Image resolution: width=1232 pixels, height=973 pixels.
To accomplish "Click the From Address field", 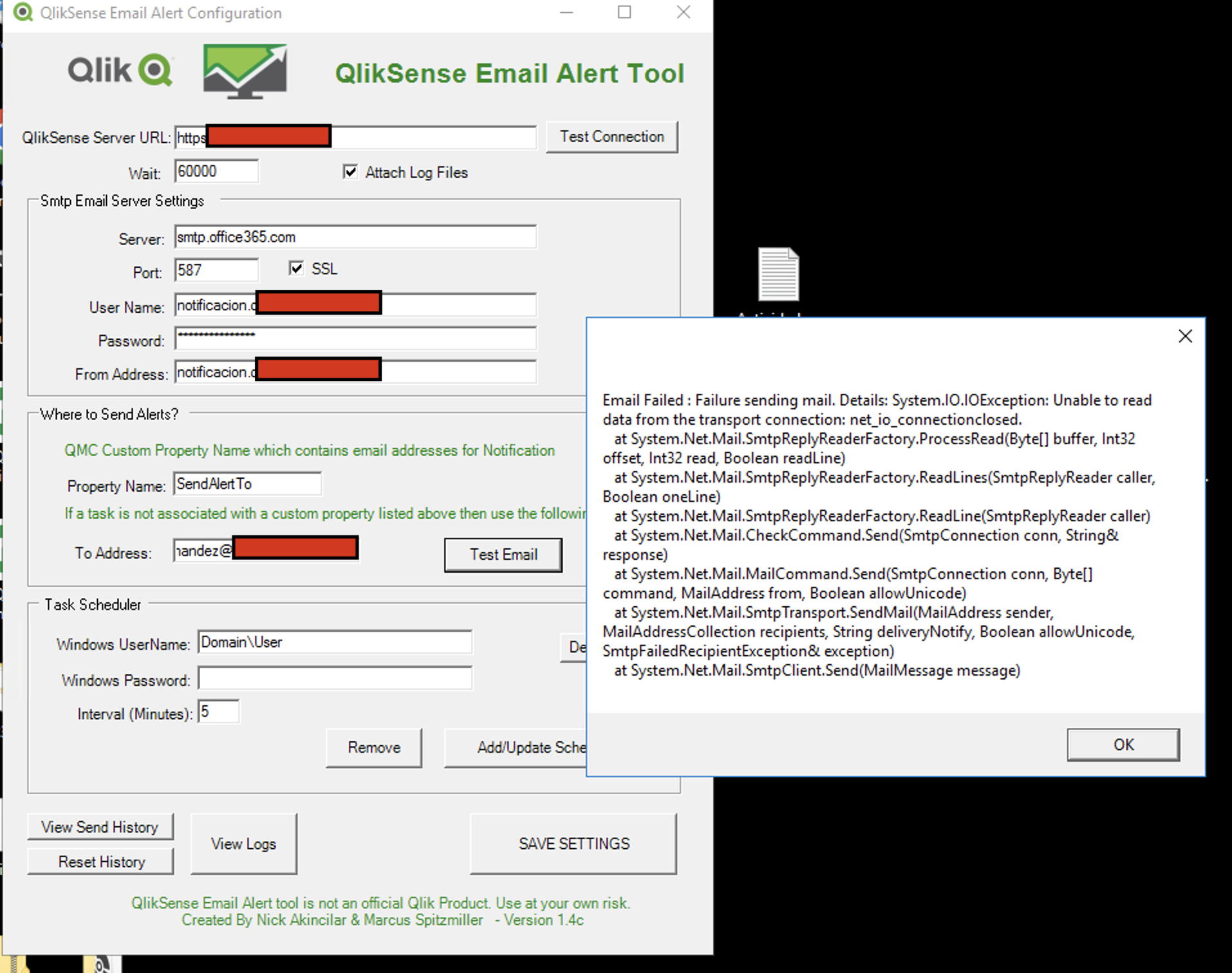I will 355,372.
